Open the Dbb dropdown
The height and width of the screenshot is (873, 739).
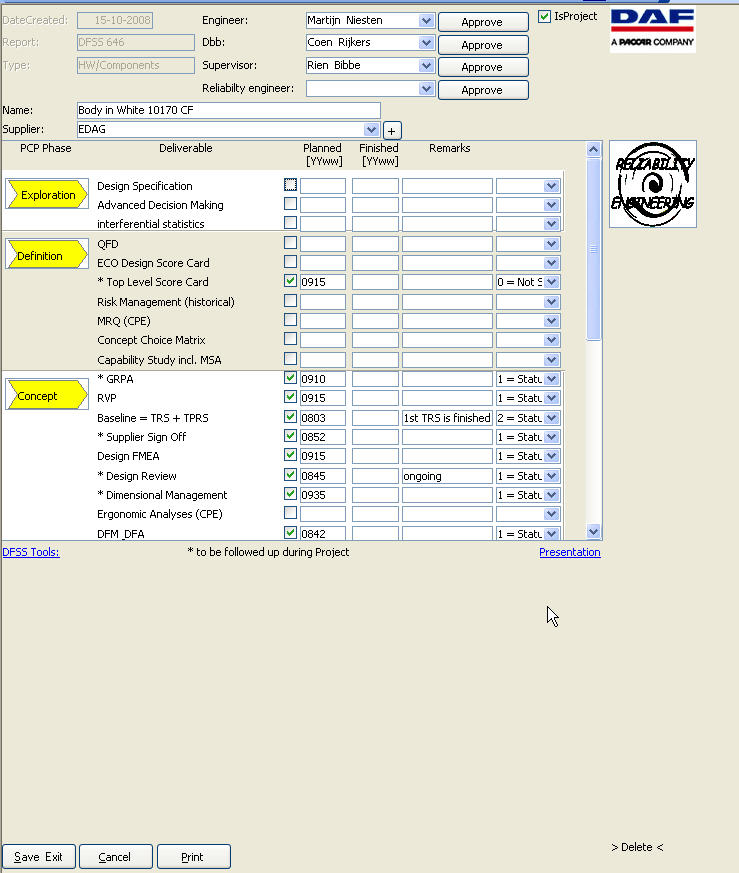[x=426, y=43]
